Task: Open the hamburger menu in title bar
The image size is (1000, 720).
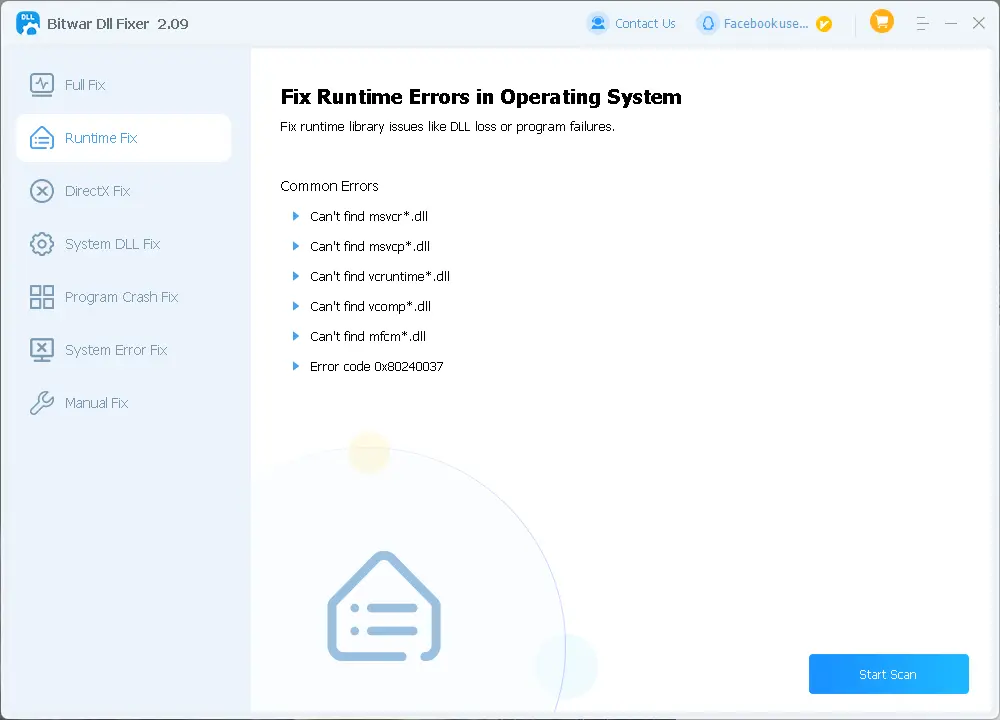Action: [x=922, y=23]
